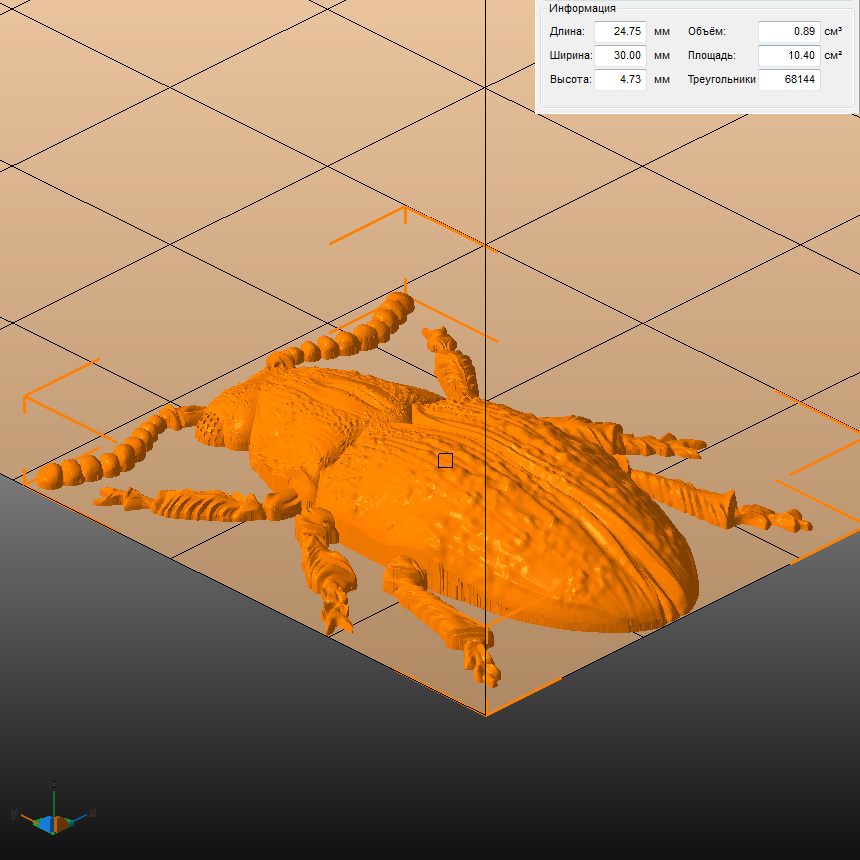This screenshot has width=860, height=860.
Task: Select the Высота field with 4.73
Action: (620, 80)
